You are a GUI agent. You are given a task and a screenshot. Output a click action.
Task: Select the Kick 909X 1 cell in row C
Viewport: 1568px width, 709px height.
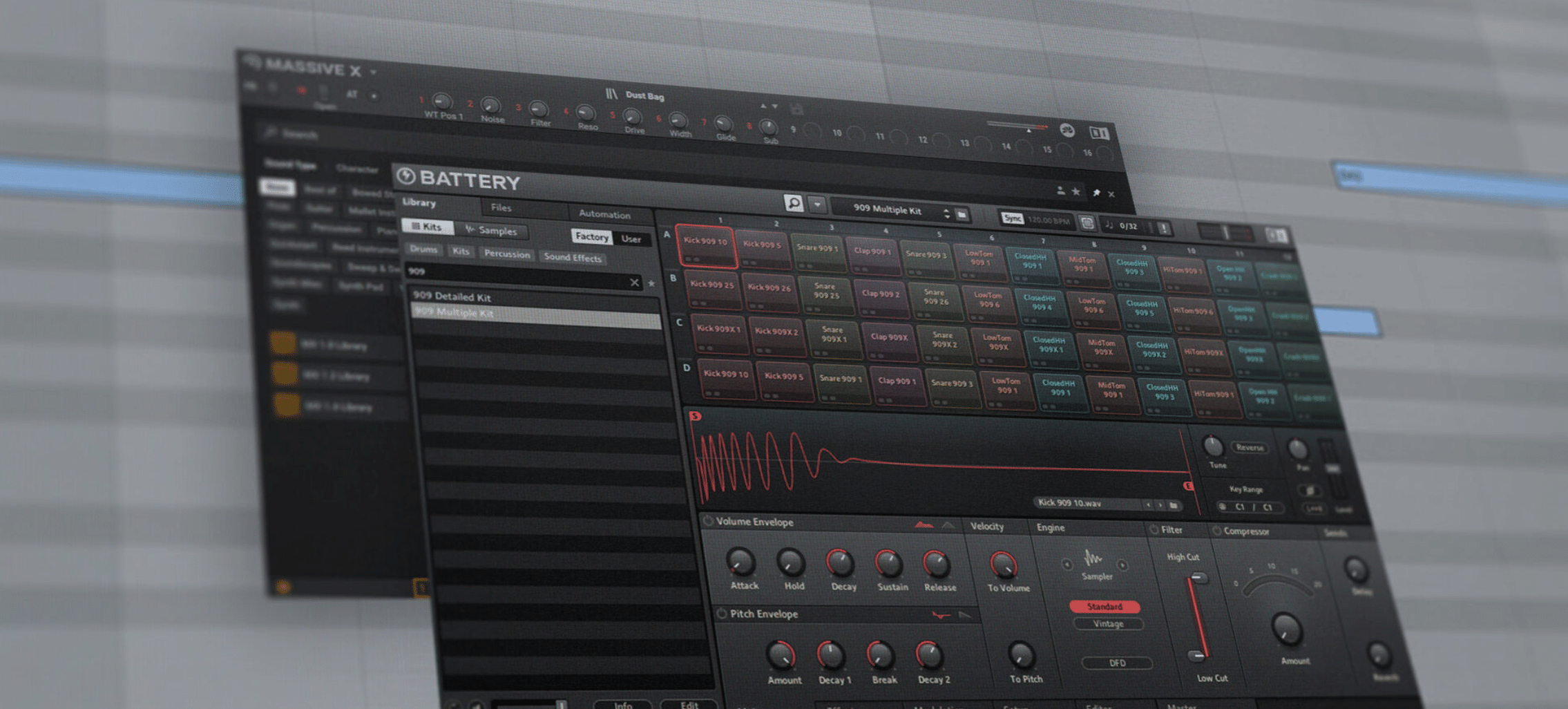pyautogui.click(x=718, y=333)
